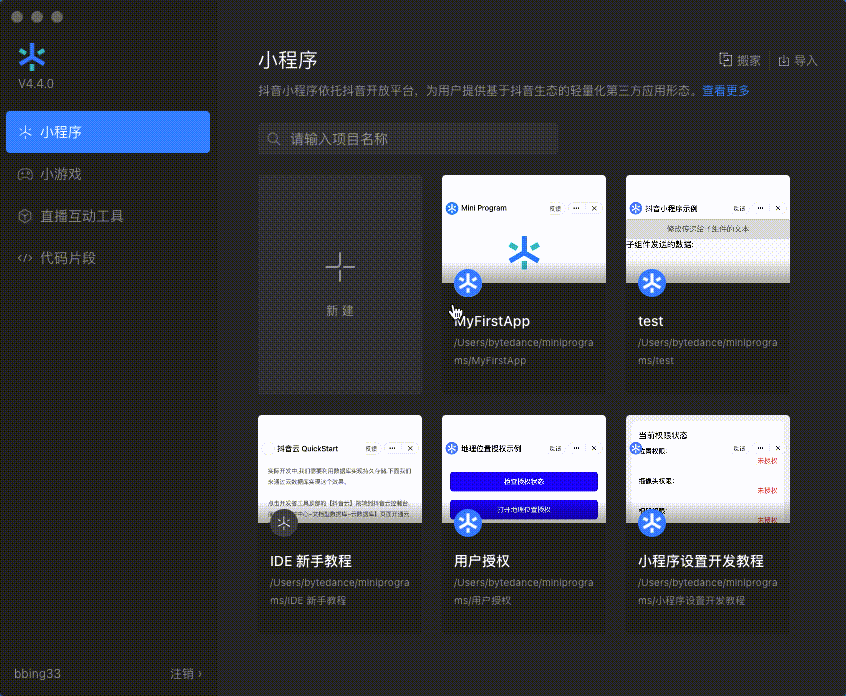The image size is (846, 696).
Task: Click the plus icon on 新建 card
Action: point(340,267)
